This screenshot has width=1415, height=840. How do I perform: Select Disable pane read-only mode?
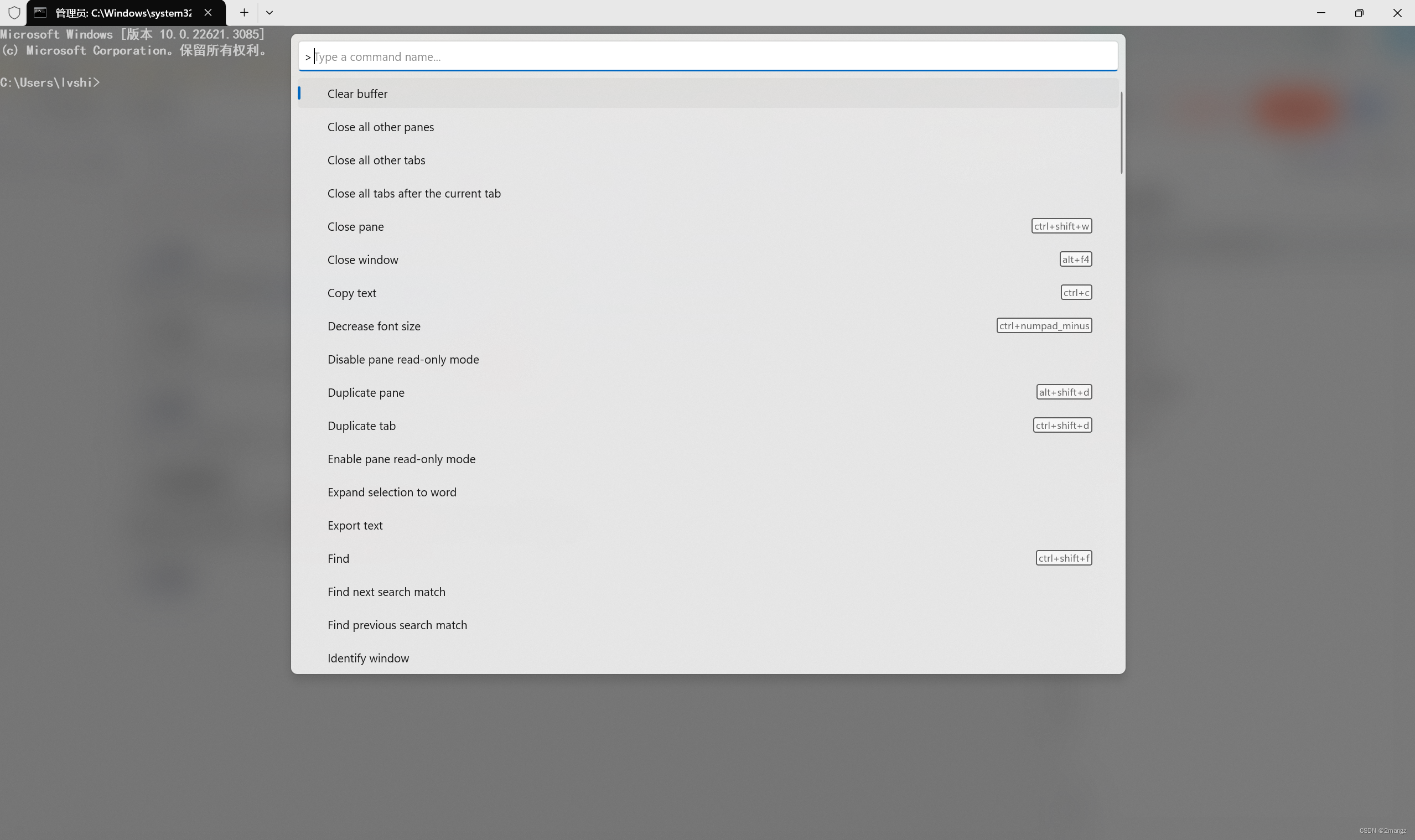coord(707,360)
